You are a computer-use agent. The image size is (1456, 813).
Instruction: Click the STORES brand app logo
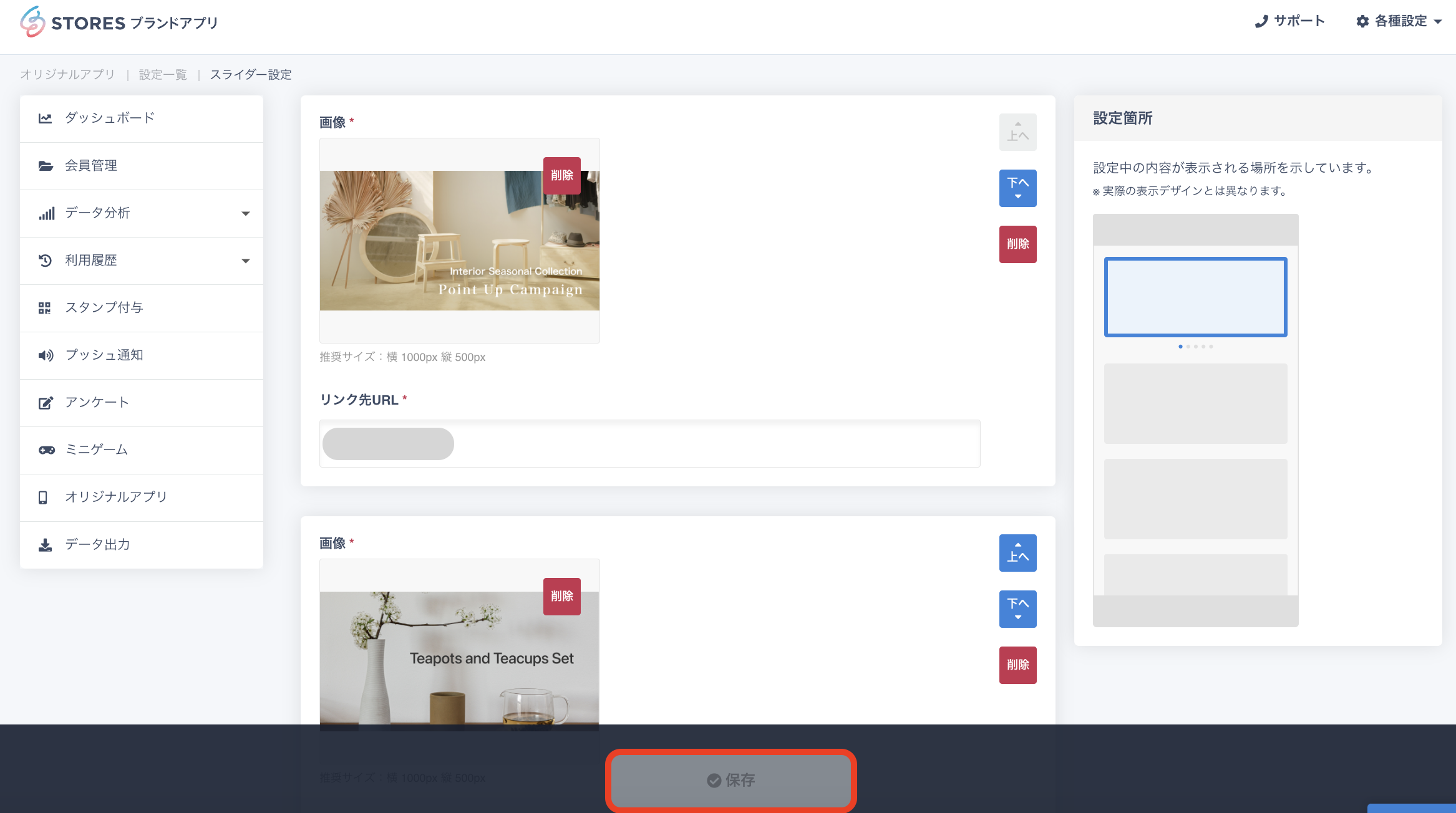tap(119, 22)
